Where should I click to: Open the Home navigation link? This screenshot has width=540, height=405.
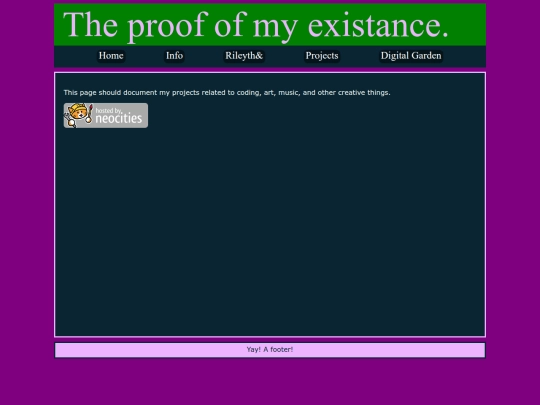pyautogui.click(x=111, y=56)
